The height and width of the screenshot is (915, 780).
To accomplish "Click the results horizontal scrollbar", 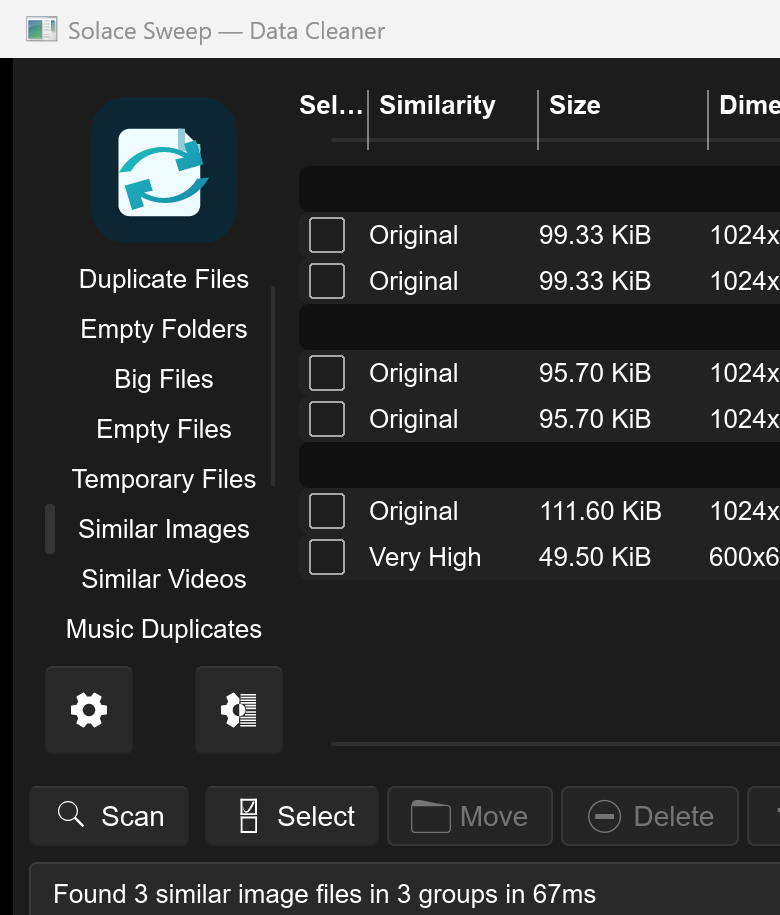I will pos(555,744).
